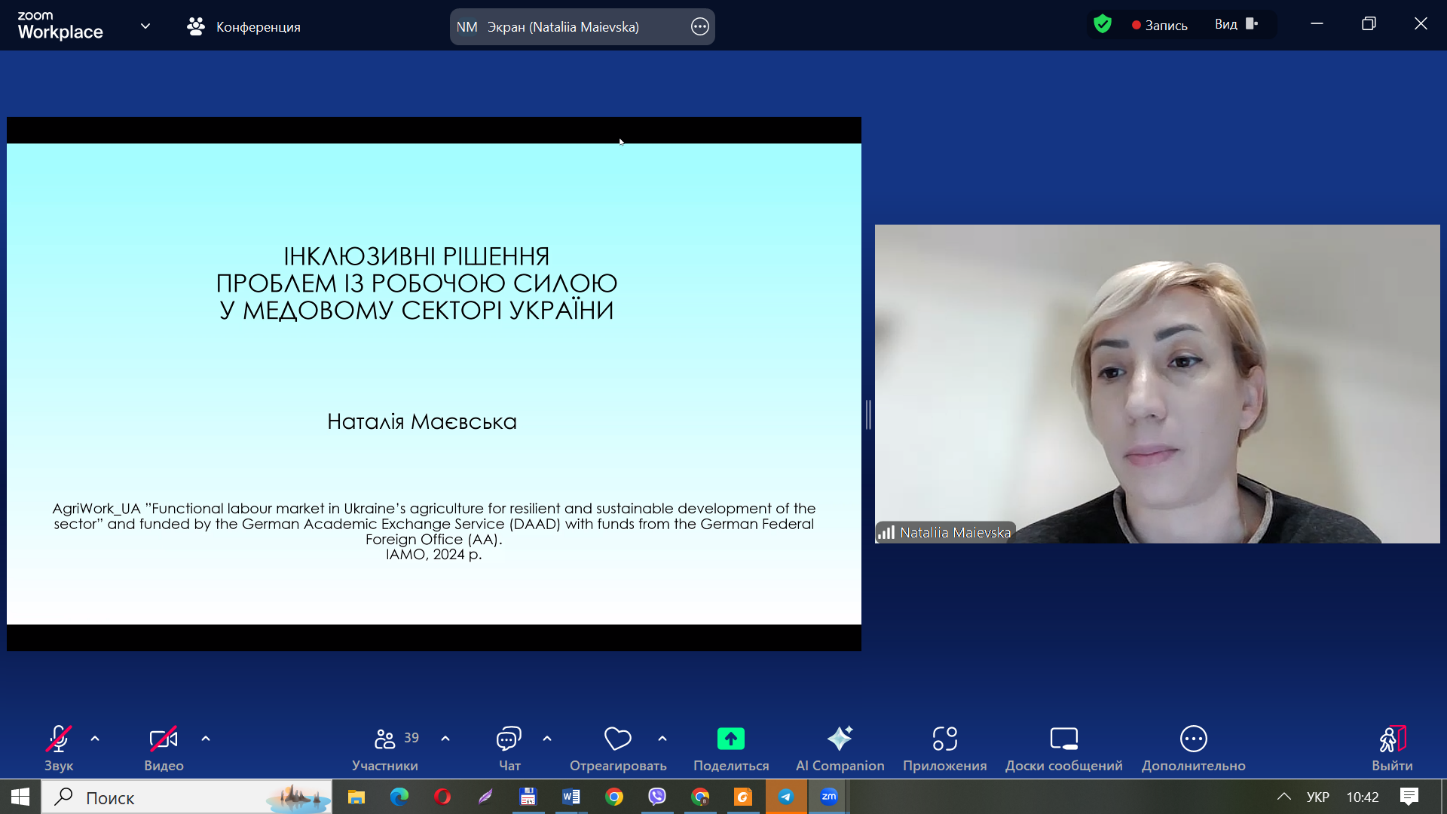This screenshot has width=1447, height=814.
Task: Open the Windows notification center
Action: click(1409, 797)
